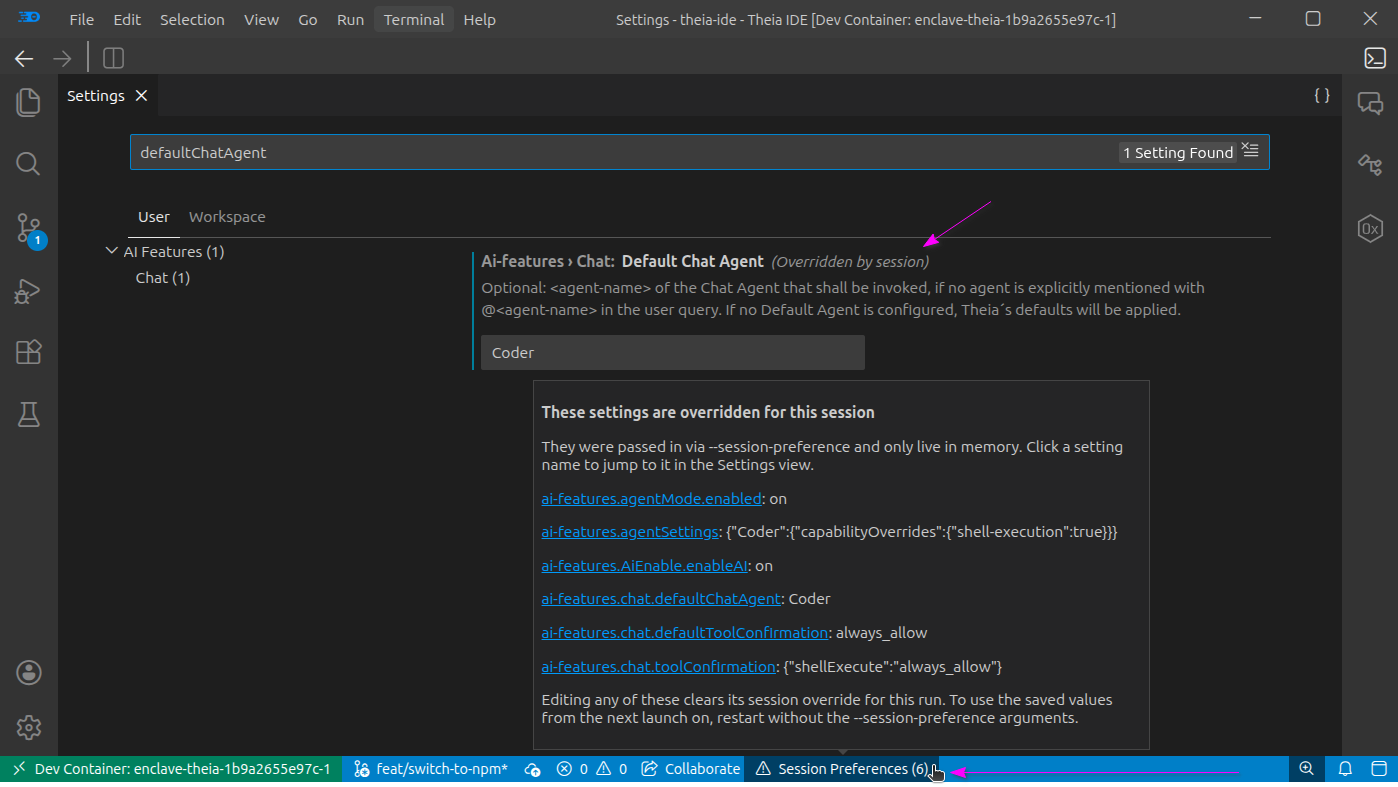Click the Default Chat Agent setting title
The width and height of the screenshot is (1398, 787).
[x=692, y=261]
